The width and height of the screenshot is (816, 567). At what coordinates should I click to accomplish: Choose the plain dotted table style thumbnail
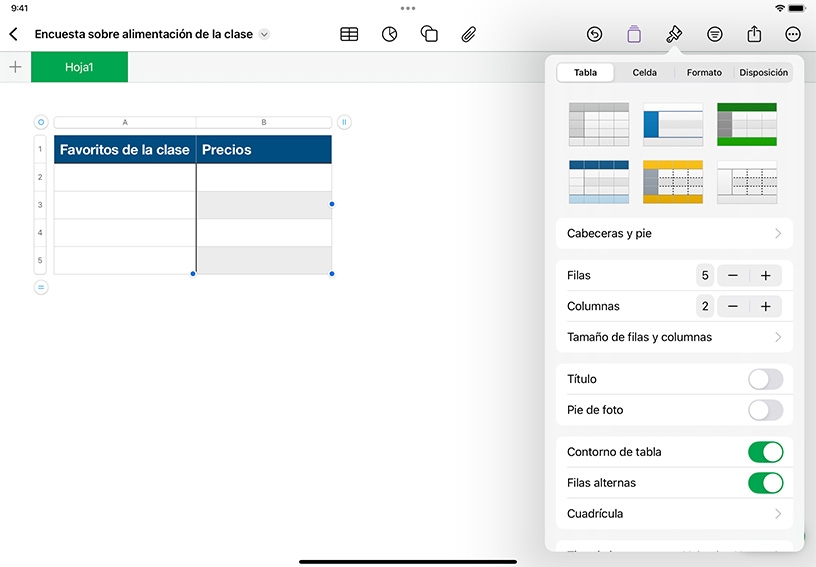747,182
